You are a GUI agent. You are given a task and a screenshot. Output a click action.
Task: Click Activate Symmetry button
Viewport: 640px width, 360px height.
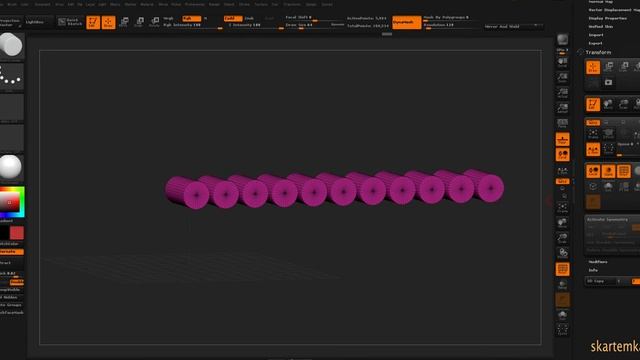tap(607, 220)
